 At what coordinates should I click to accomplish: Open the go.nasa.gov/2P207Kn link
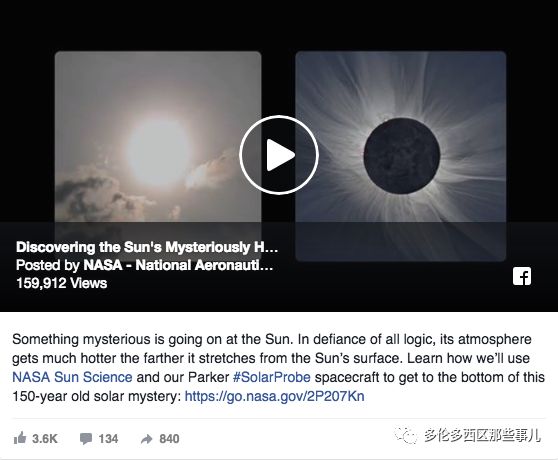click(274, 396)
